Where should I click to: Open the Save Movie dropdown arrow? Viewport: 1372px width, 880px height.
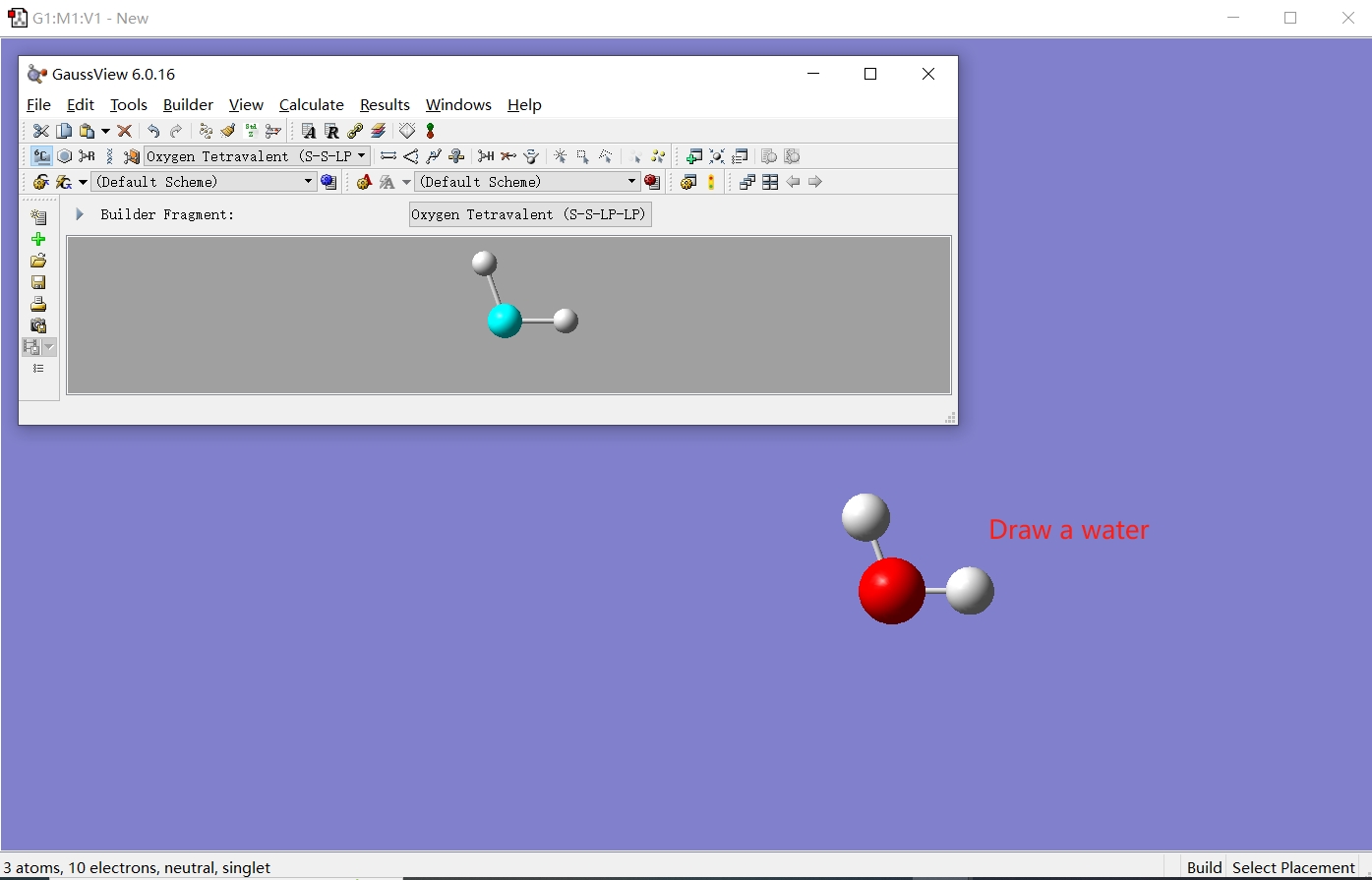coord(49,347)
